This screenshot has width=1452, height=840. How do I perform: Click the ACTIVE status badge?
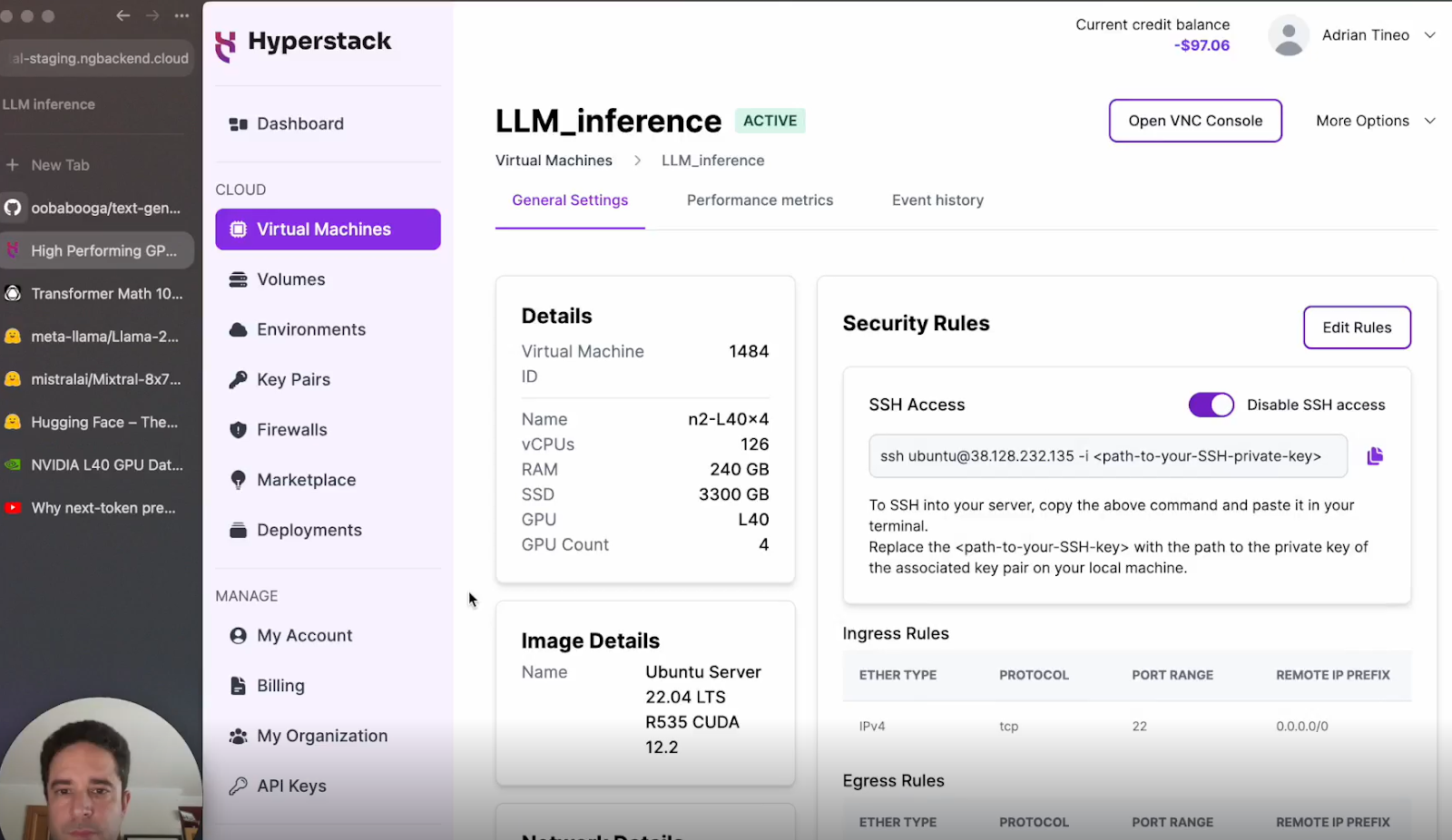coord(770,121)
